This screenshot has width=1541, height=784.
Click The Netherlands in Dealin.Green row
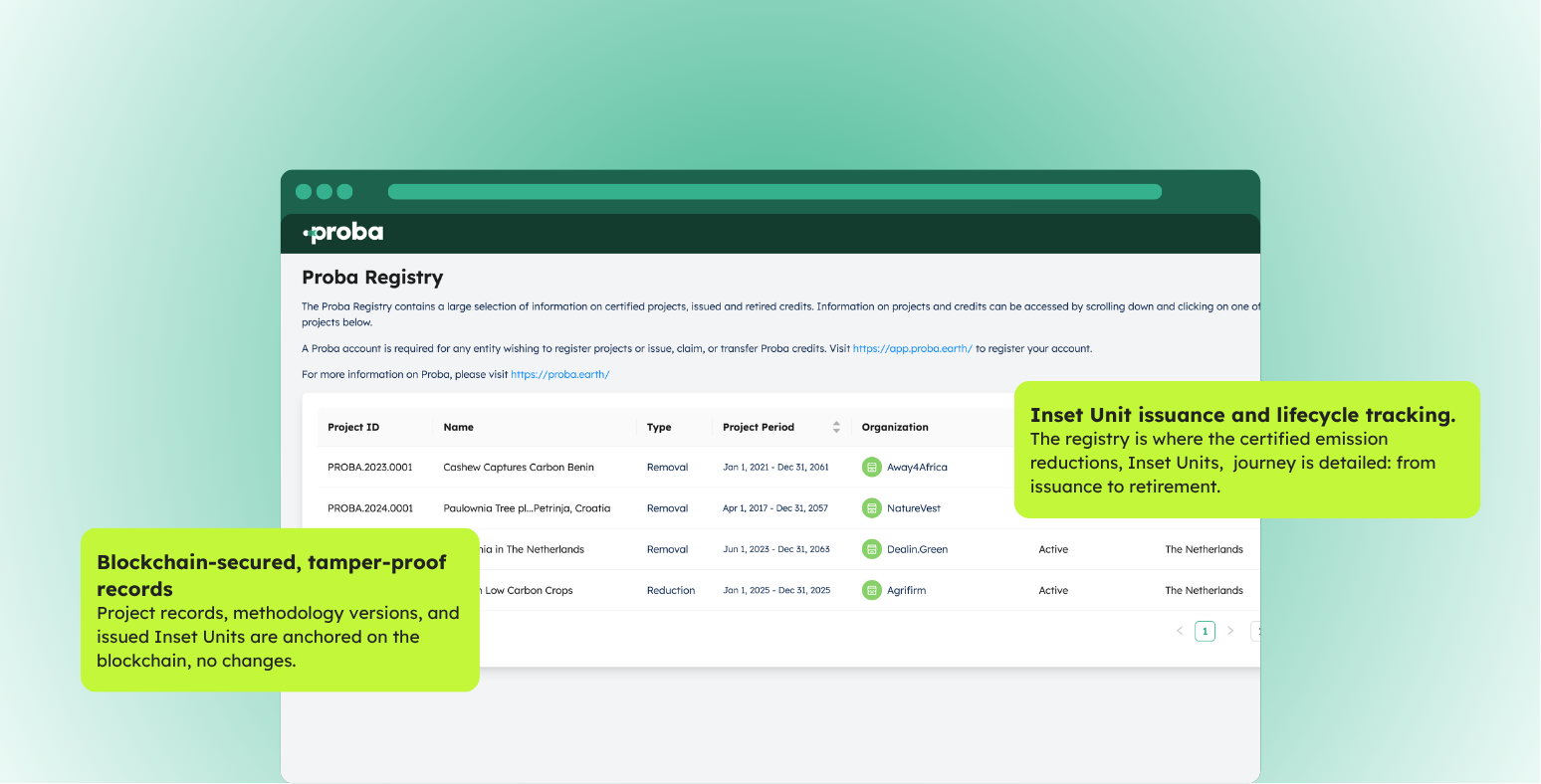point(1205,549)
